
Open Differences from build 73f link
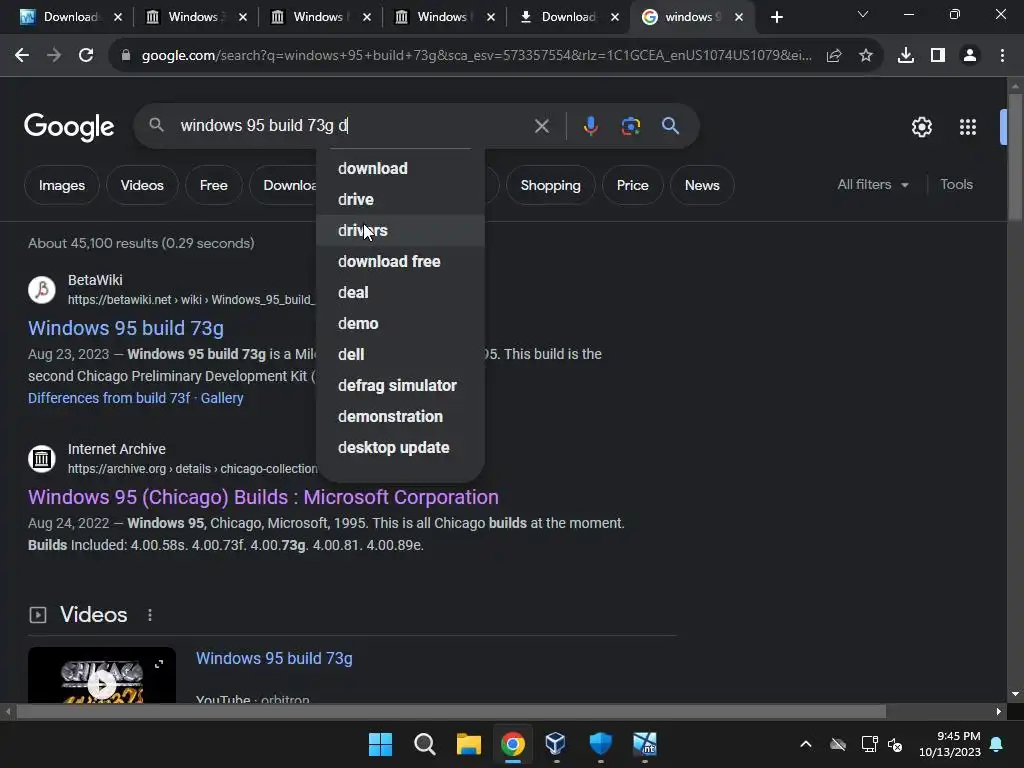109,398
